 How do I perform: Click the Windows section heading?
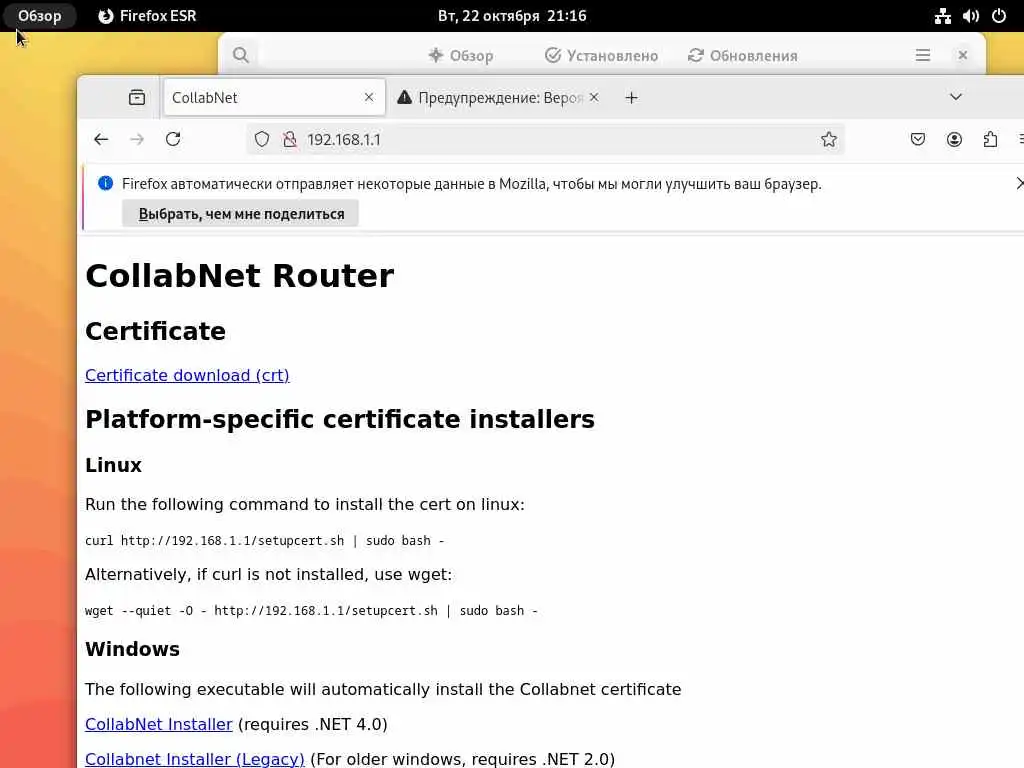132,649
